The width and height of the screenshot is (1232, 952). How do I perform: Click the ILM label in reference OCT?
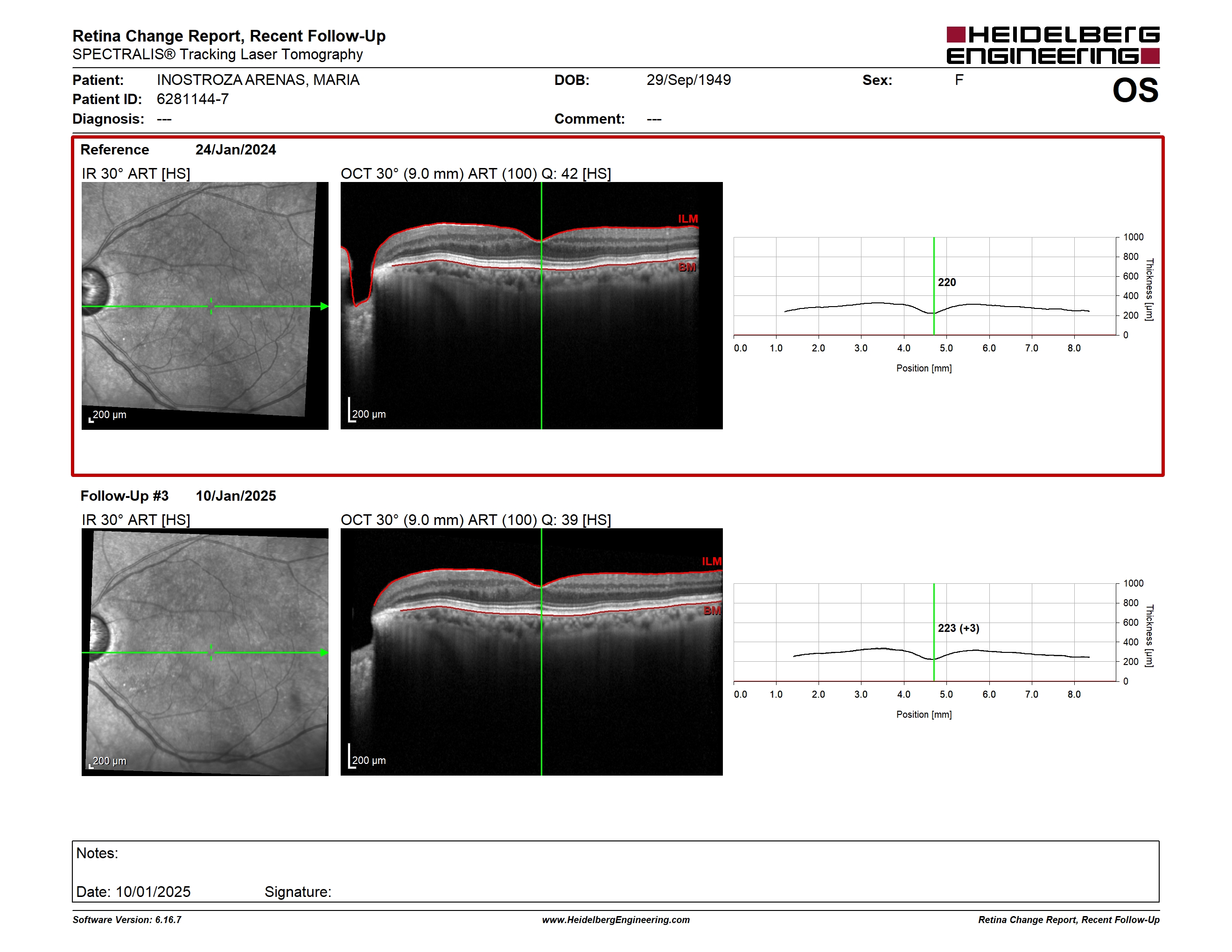688,219
